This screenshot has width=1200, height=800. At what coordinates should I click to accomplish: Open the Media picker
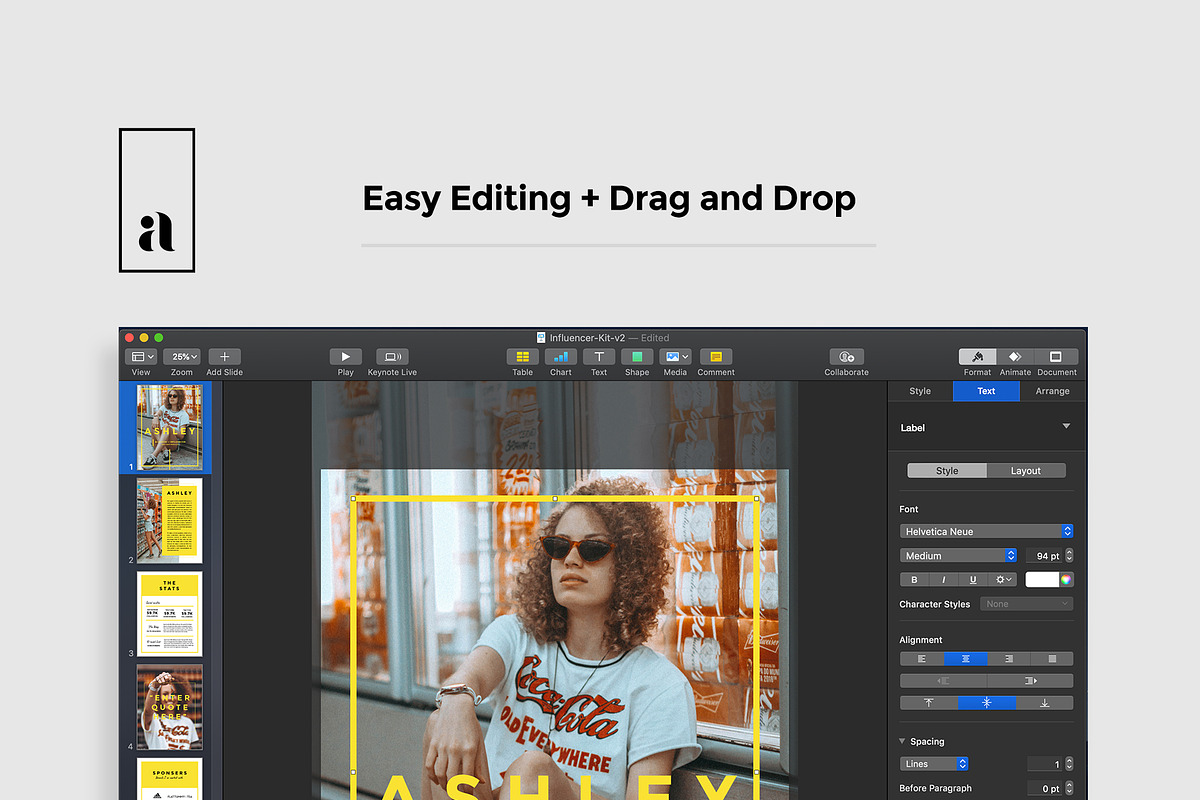675,356
